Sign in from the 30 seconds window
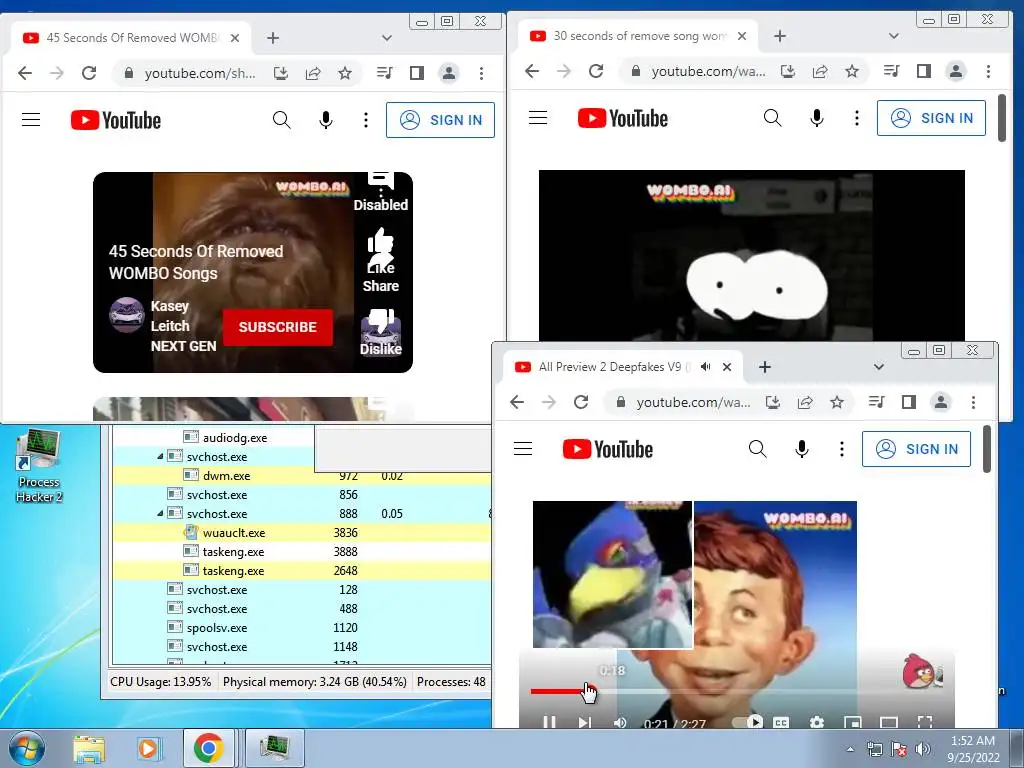This screenshot has height=768, width=1024. (931, 118)
